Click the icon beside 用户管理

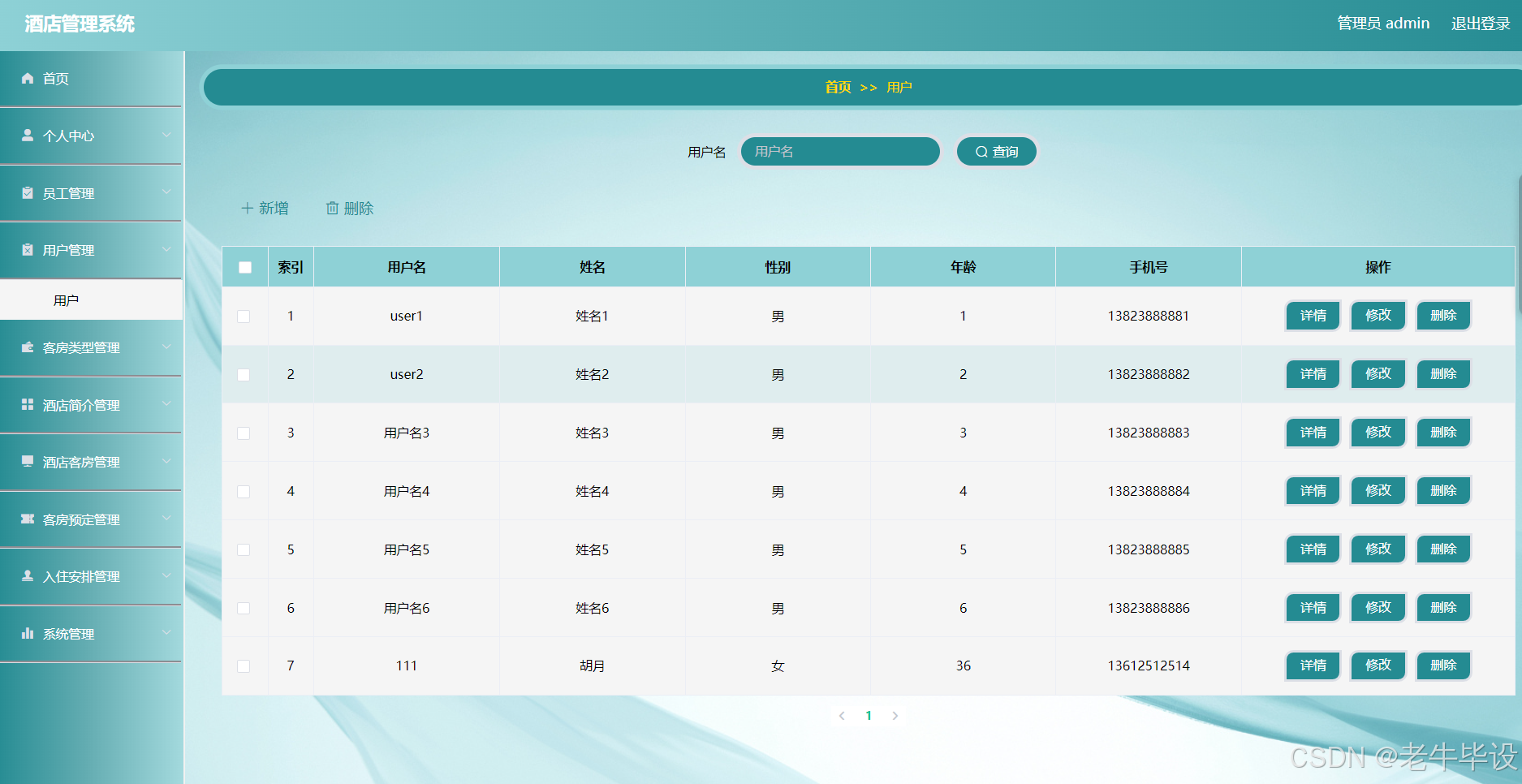[28, 249]
